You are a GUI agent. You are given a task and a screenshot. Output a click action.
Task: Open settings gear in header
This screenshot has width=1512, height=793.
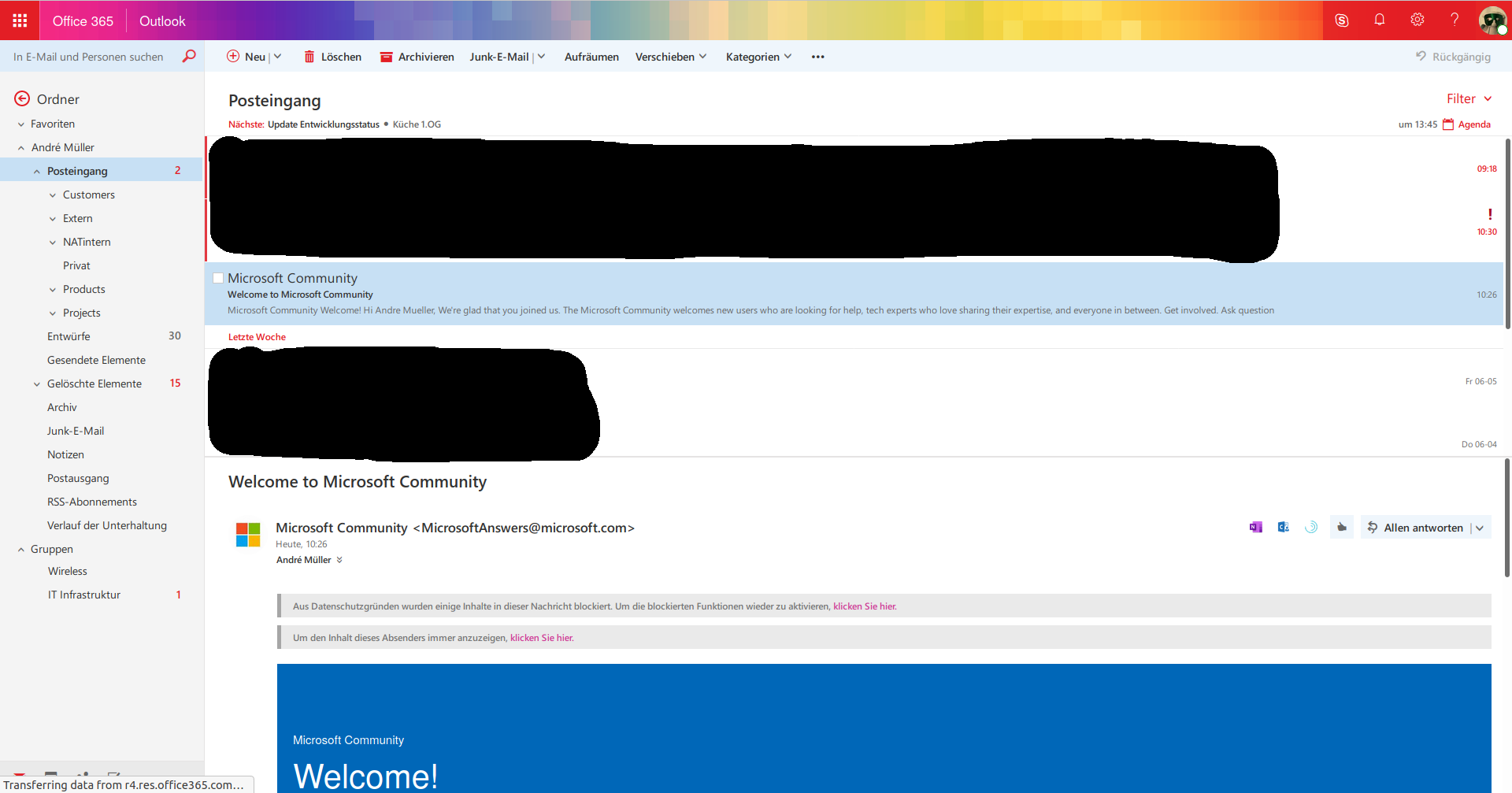pyautogui.click(x=1417, y=20)
